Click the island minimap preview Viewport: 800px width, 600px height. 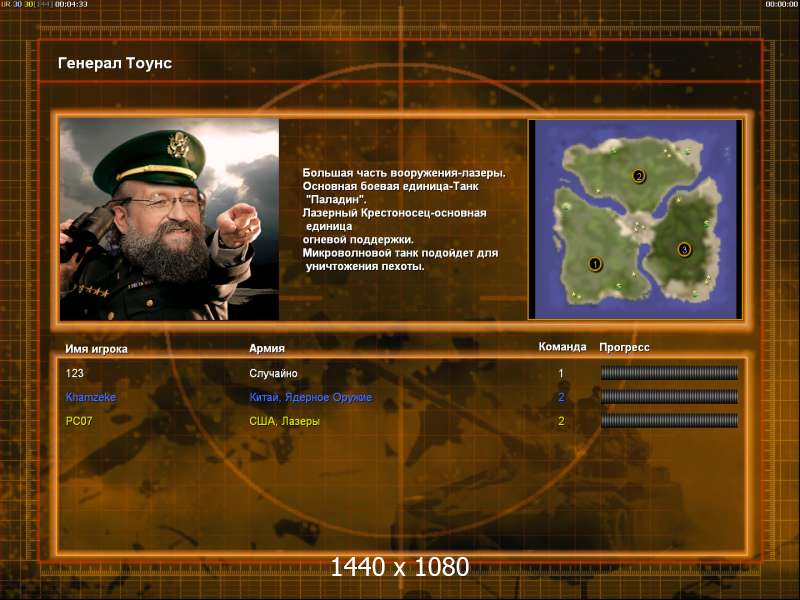point(635,219)
